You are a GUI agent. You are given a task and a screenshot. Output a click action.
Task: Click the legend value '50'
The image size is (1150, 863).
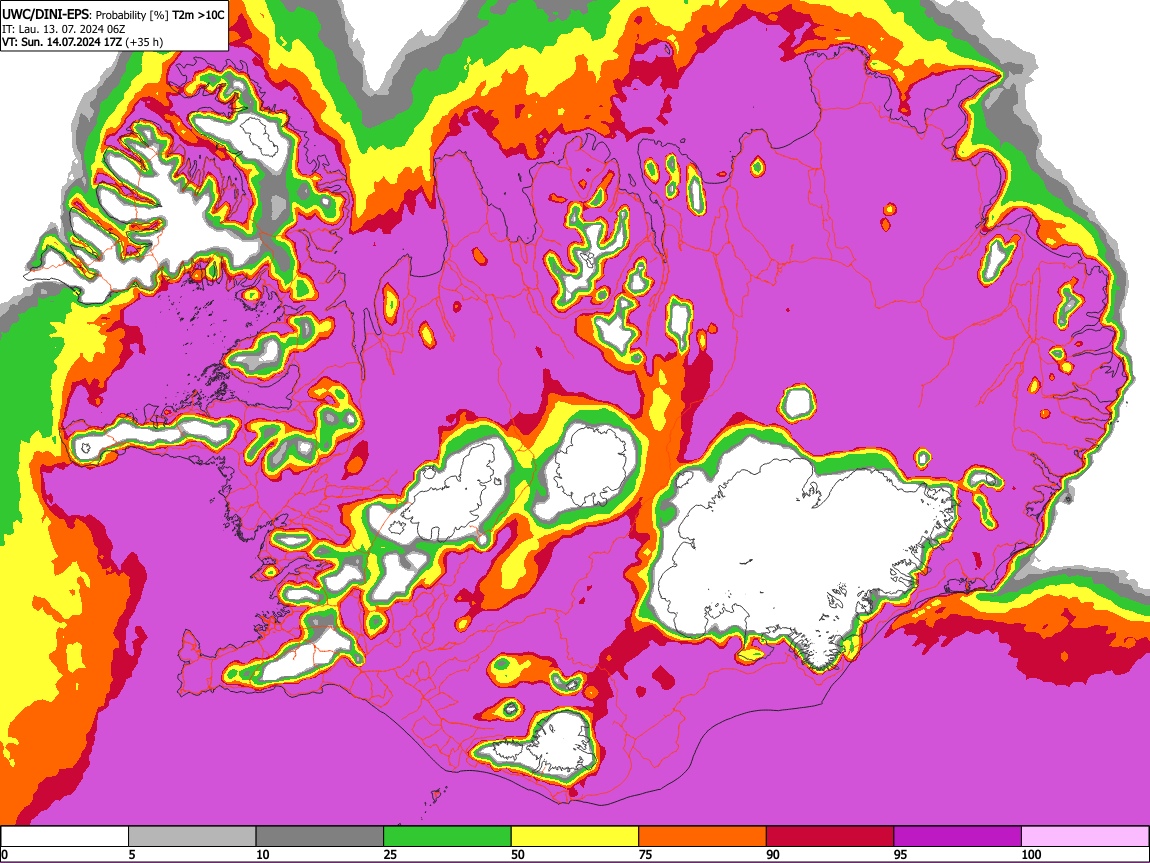tap(518, 854)
